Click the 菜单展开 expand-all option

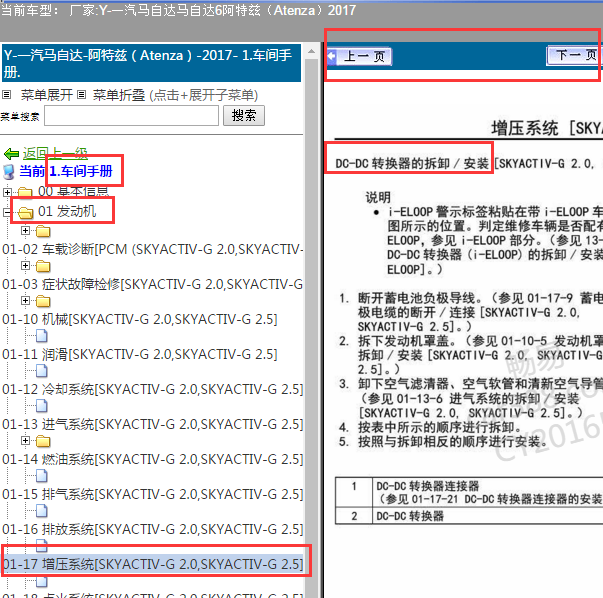coord(46,95)
